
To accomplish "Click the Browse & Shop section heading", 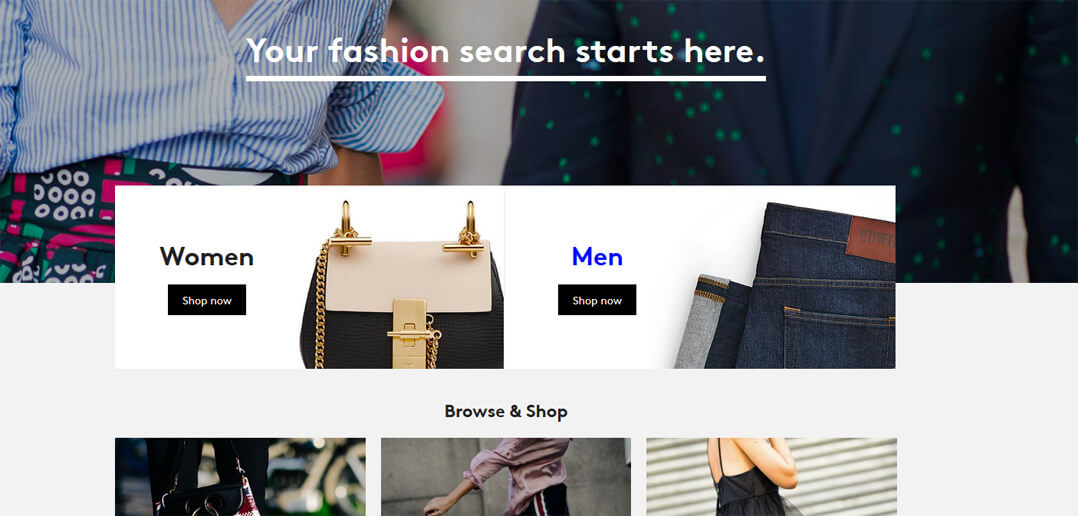I will point(506,412).
